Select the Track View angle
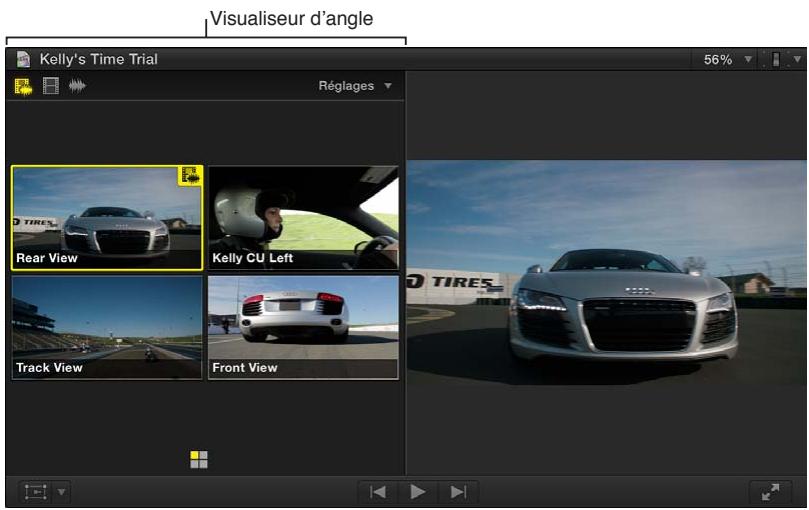The width and height of the screenshot is (809, 510). click(x=107, y=328)
